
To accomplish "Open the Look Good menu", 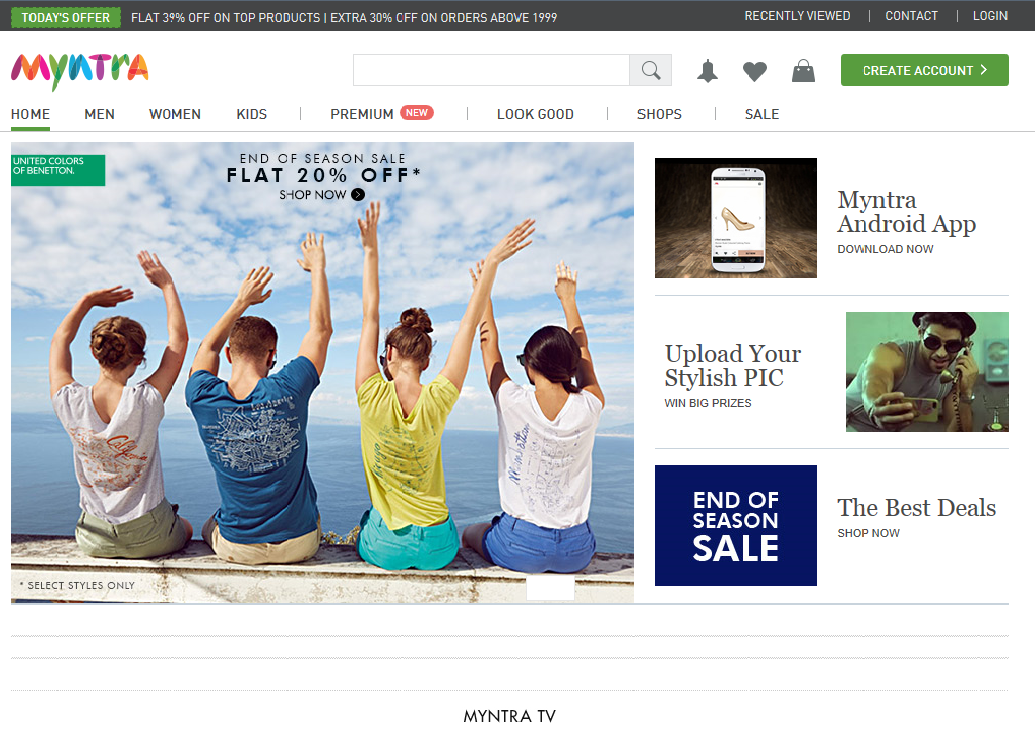I will tap(535, 114).
